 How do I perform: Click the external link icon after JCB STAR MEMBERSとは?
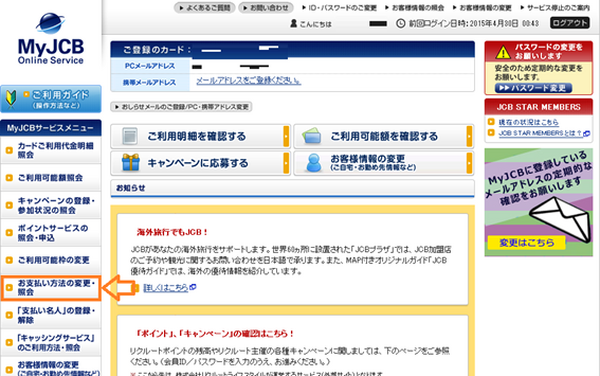tap(586, 133)
